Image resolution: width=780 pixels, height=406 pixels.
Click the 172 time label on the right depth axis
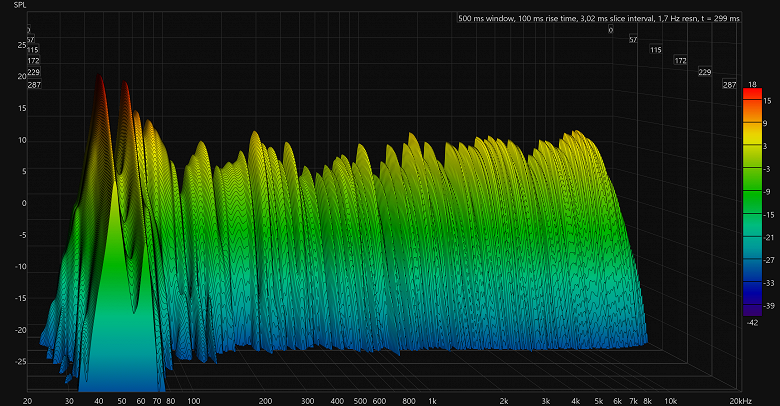pos(681,61)
